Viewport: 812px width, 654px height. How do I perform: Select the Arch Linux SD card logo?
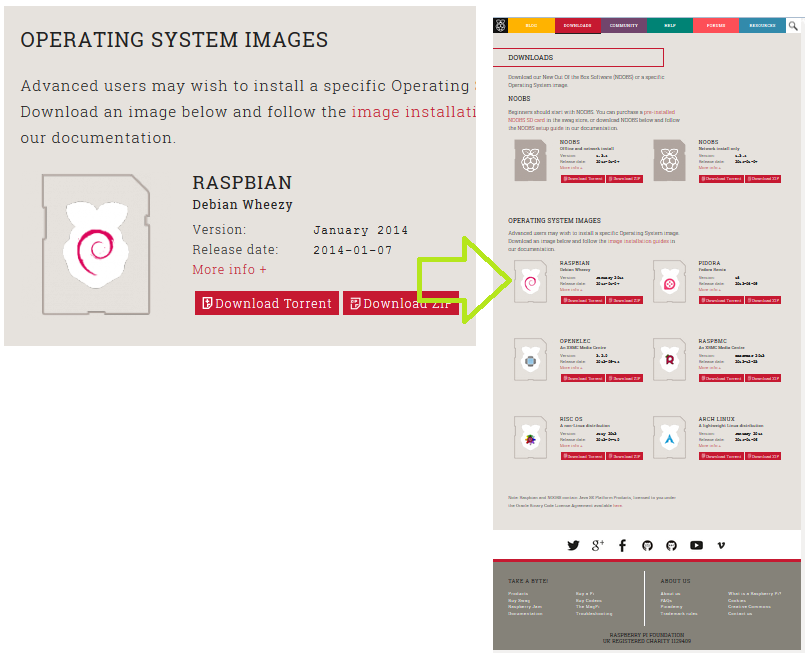(x=669, y=439)
